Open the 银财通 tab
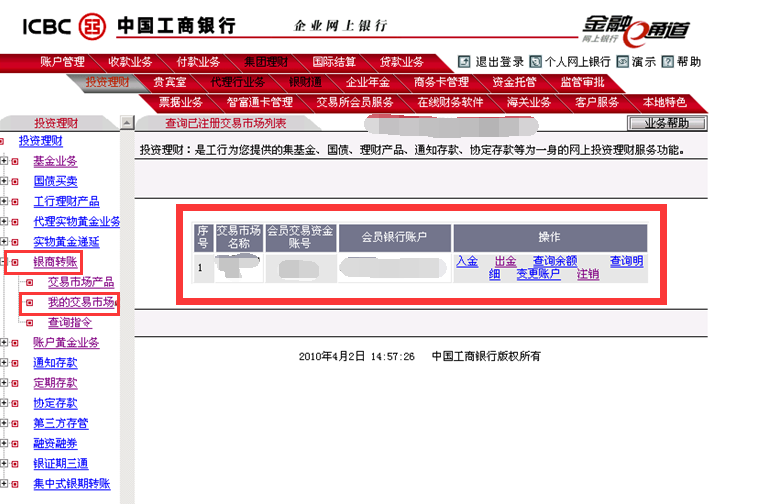The height and width of the screenshot is (504, 766). [305, 82]
